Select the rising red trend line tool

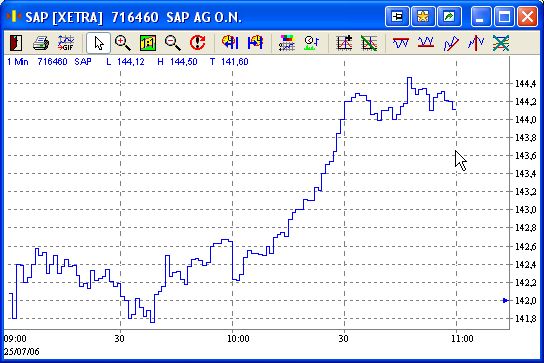point(451,43)
